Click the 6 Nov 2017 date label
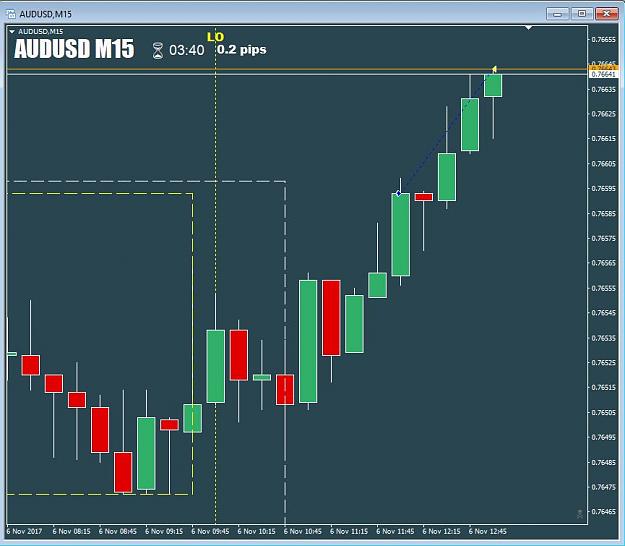This screenshot has height=546, width=625. pyautogui.click(x=24, y=531)
